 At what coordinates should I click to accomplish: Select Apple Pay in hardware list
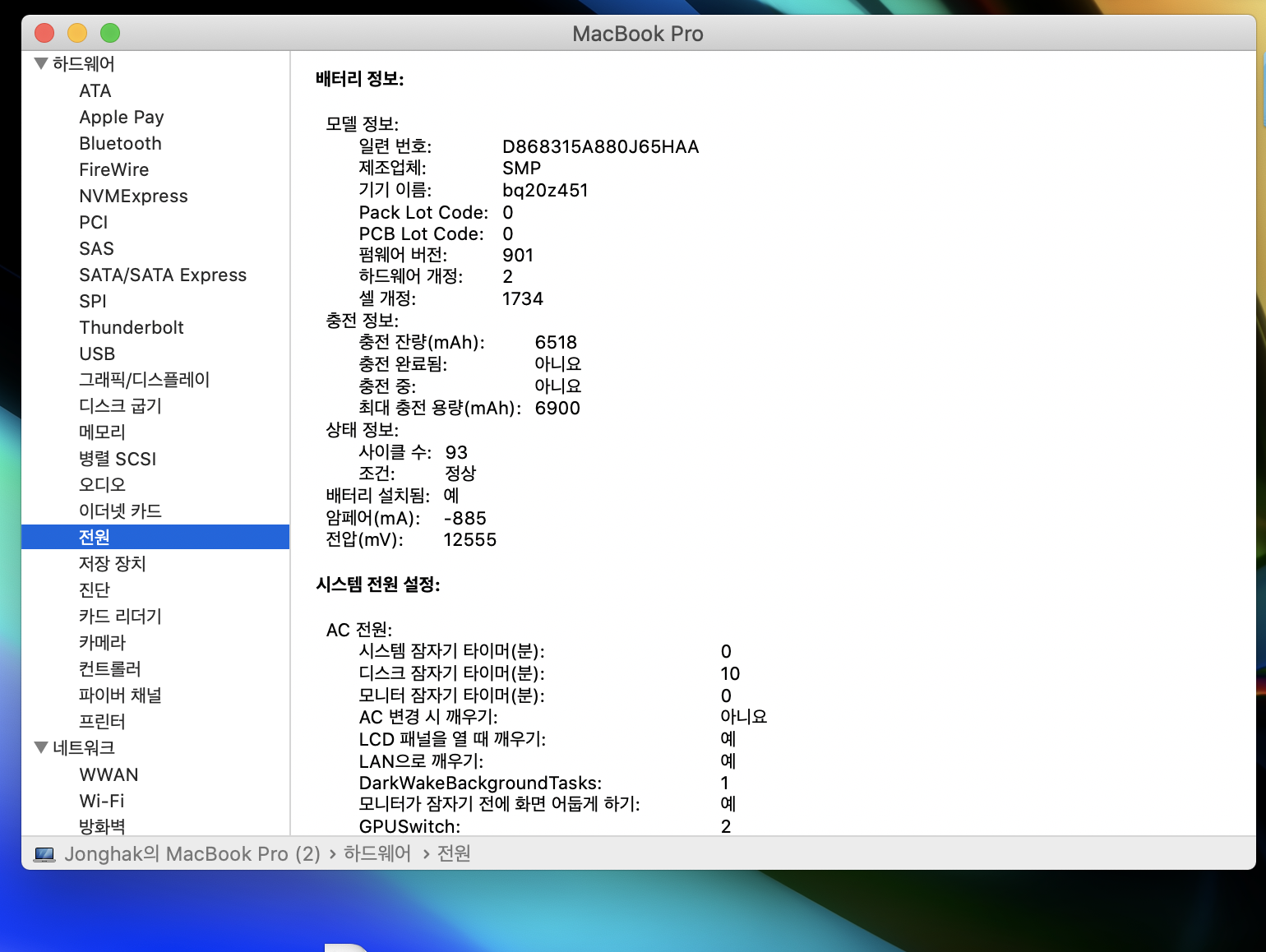(121, 117)
